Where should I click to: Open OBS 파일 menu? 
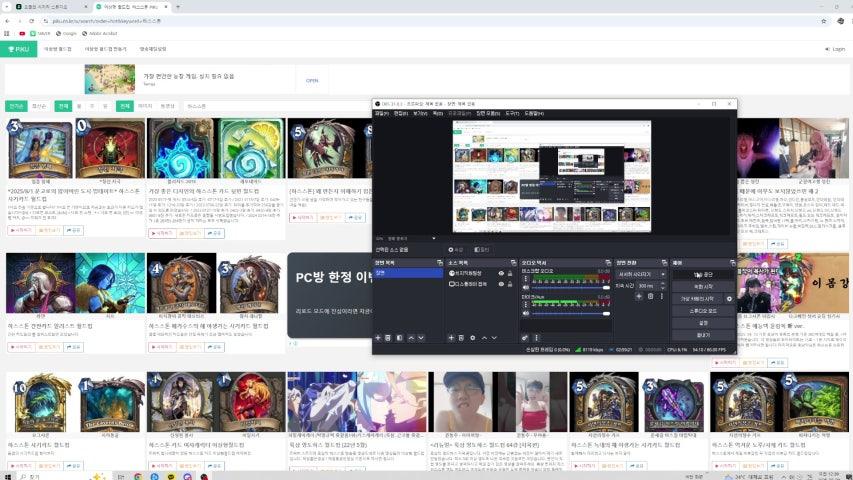[381, 113]
